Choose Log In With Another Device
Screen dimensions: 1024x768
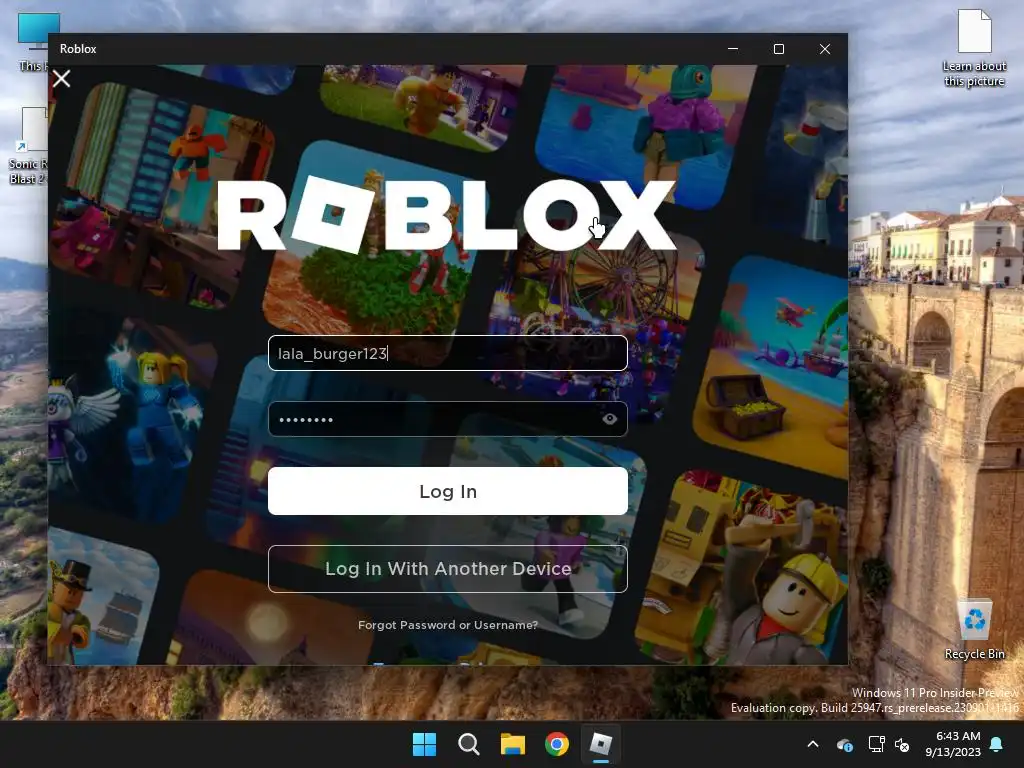447,569
